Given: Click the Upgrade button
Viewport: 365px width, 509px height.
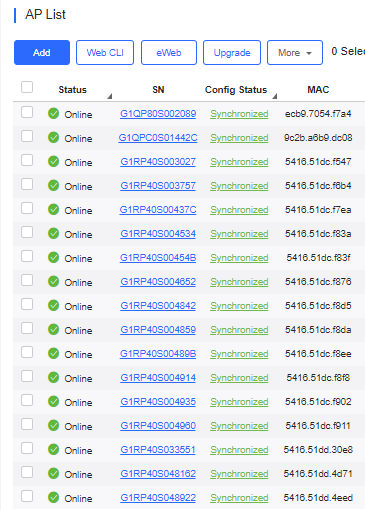Looking at the screenshot, I should tap(232, 53).
